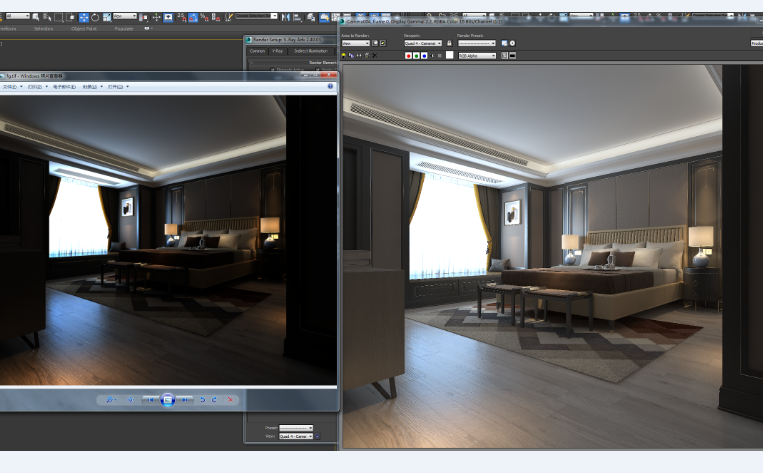This screenshot has height=473, width=763.
Task: Click the ribbon minimize toggle after Populate
Action: [x=147, y=29]
